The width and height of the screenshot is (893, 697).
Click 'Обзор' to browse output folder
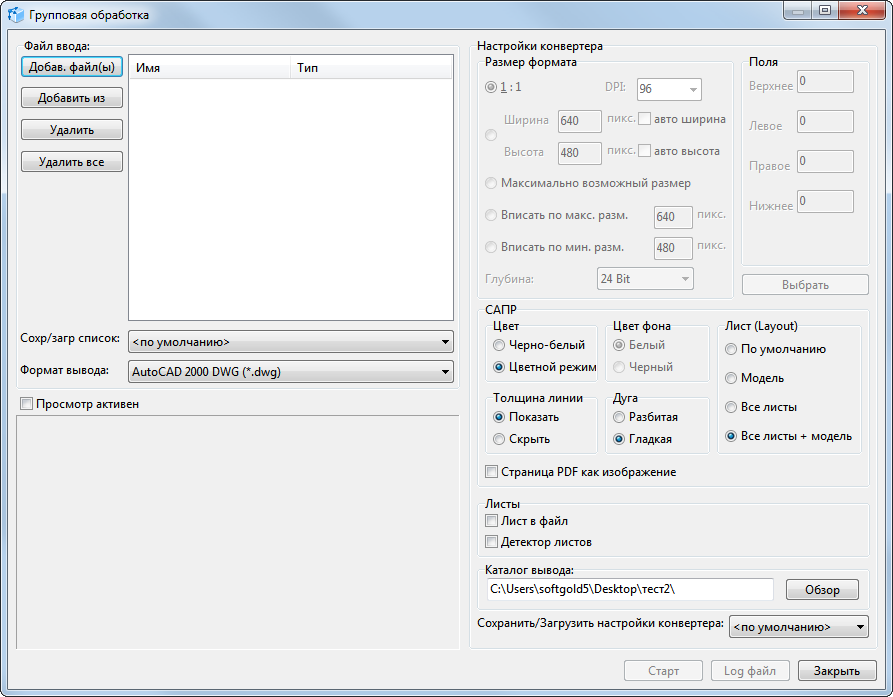(821, 590)
